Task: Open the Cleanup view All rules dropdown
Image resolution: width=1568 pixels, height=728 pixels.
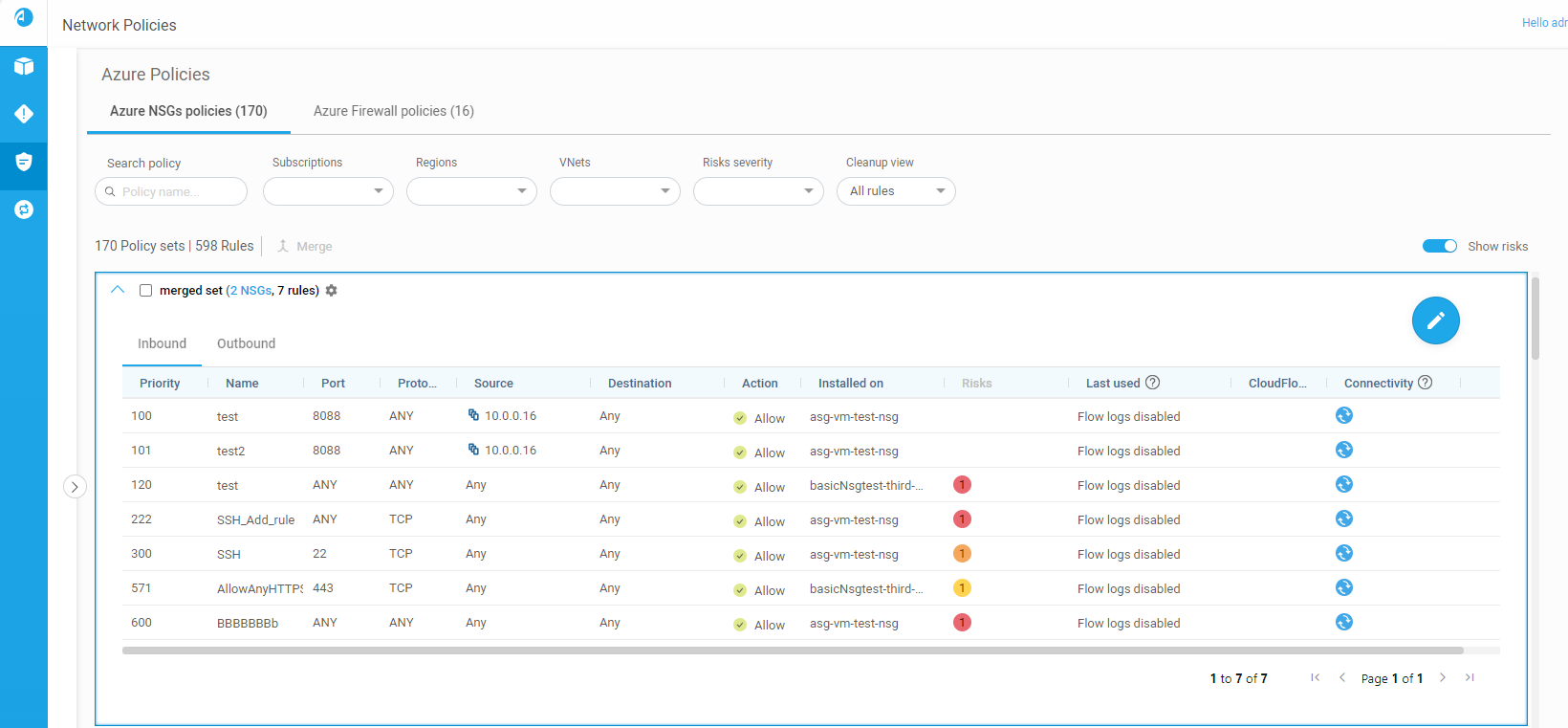Action: (x=896, y=191)
